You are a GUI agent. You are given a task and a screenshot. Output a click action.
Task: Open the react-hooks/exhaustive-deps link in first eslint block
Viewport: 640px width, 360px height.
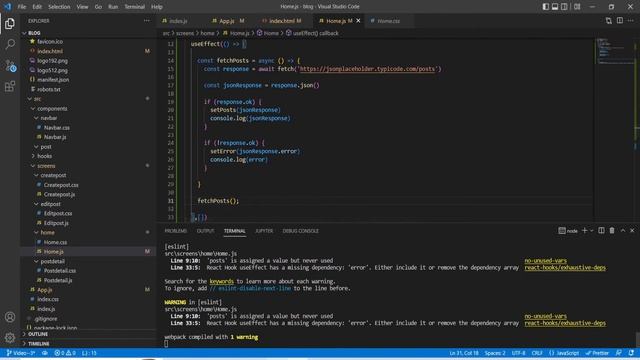[x=565, y=268]
